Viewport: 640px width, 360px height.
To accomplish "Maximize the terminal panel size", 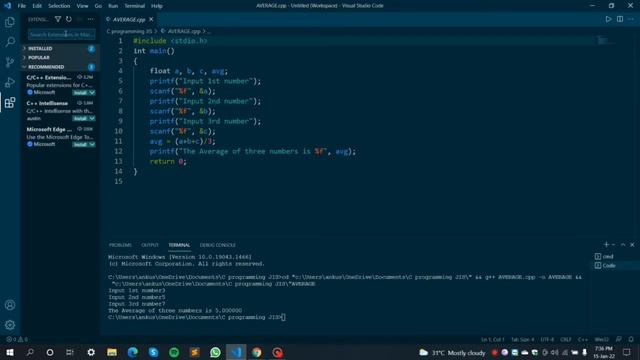I will point(623,244).
